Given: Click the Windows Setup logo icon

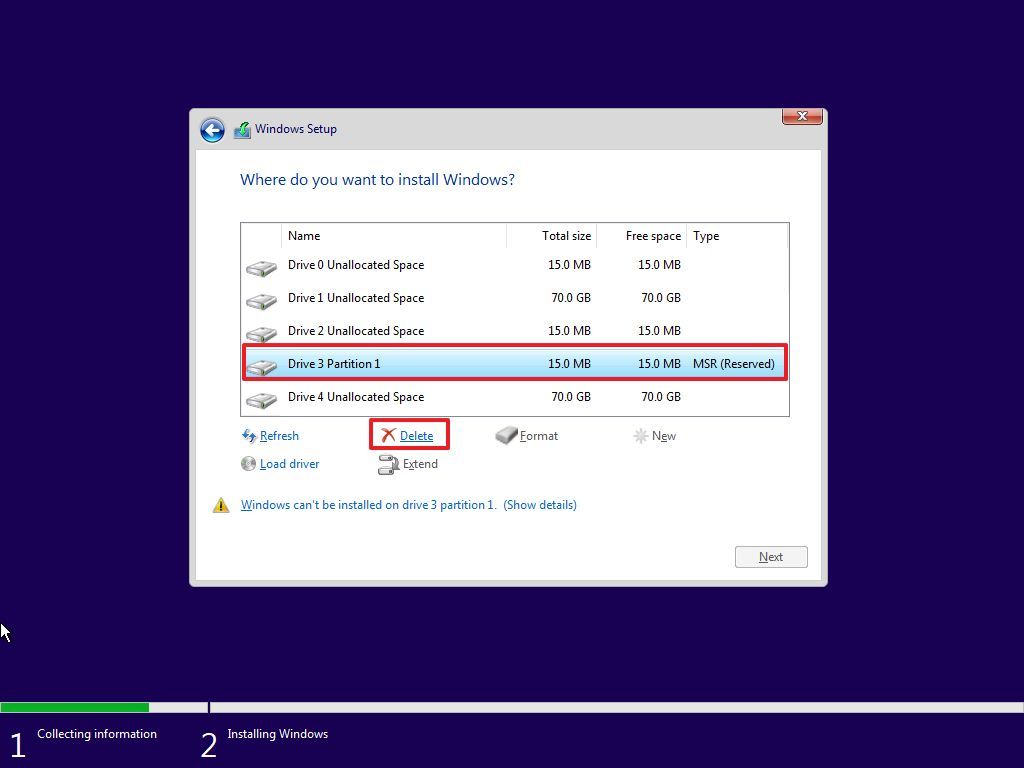Looking at the screenshot, I should (243, 129).
